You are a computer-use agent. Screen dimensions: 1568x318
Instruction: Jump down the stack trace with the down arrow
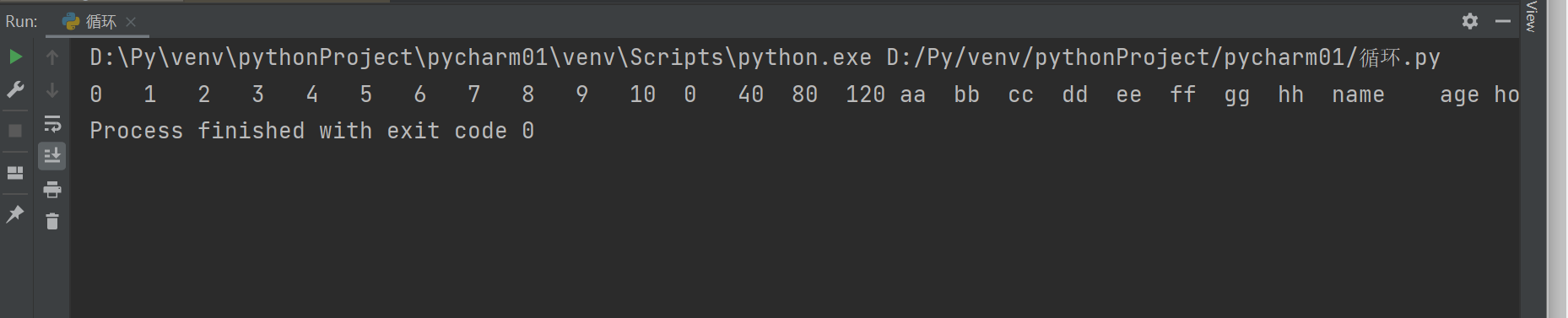52,89
